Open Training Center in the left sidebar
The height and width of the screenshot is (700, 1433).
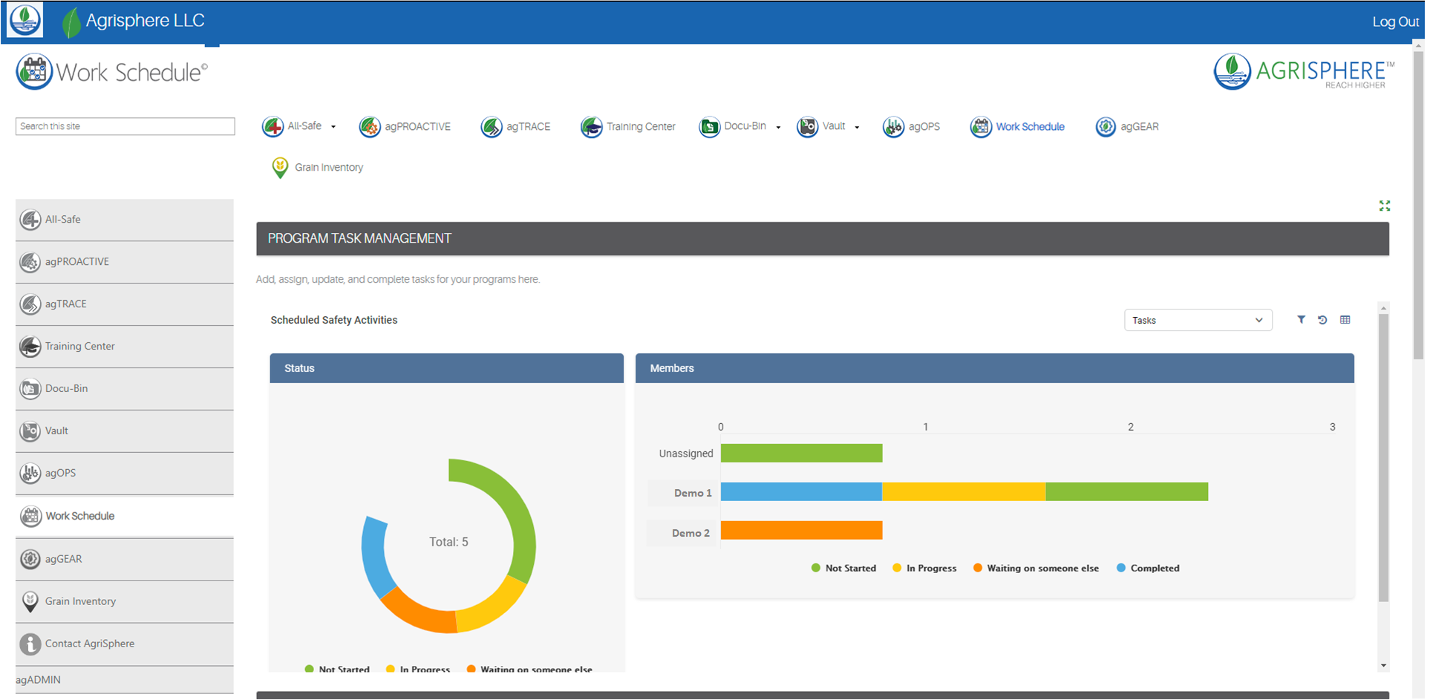click(x=125, y=346)
